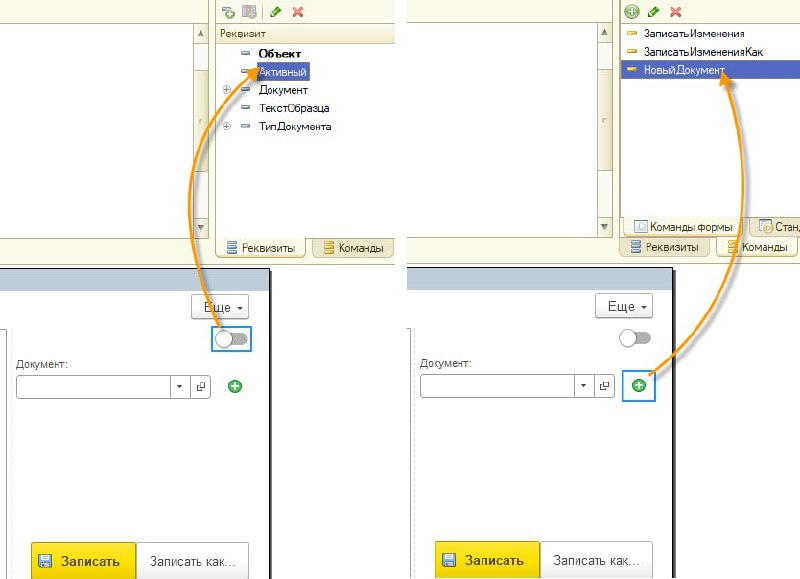
Task: Open the Еще menu in the right screenshot
Action: click(623, 306)
